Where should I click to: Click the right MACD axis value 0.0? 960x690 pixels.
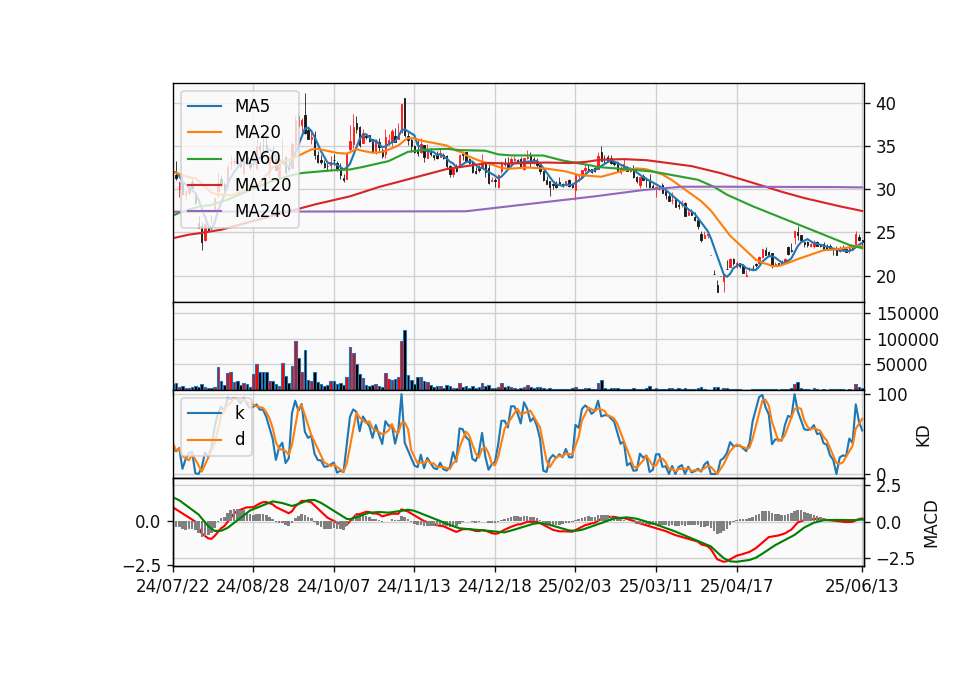point(889,523)
